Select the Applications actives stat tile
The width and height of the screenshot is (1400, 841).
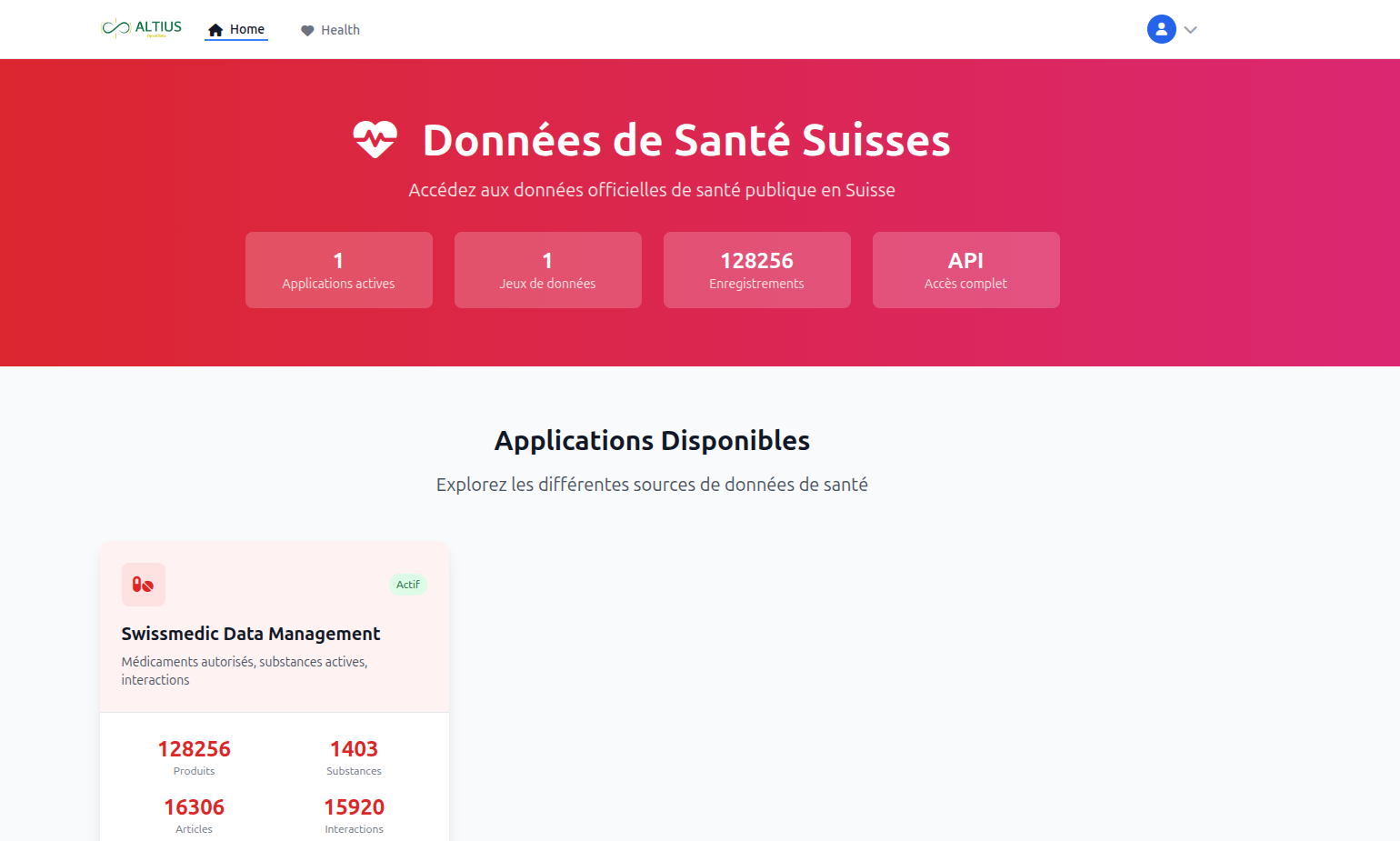338,270
